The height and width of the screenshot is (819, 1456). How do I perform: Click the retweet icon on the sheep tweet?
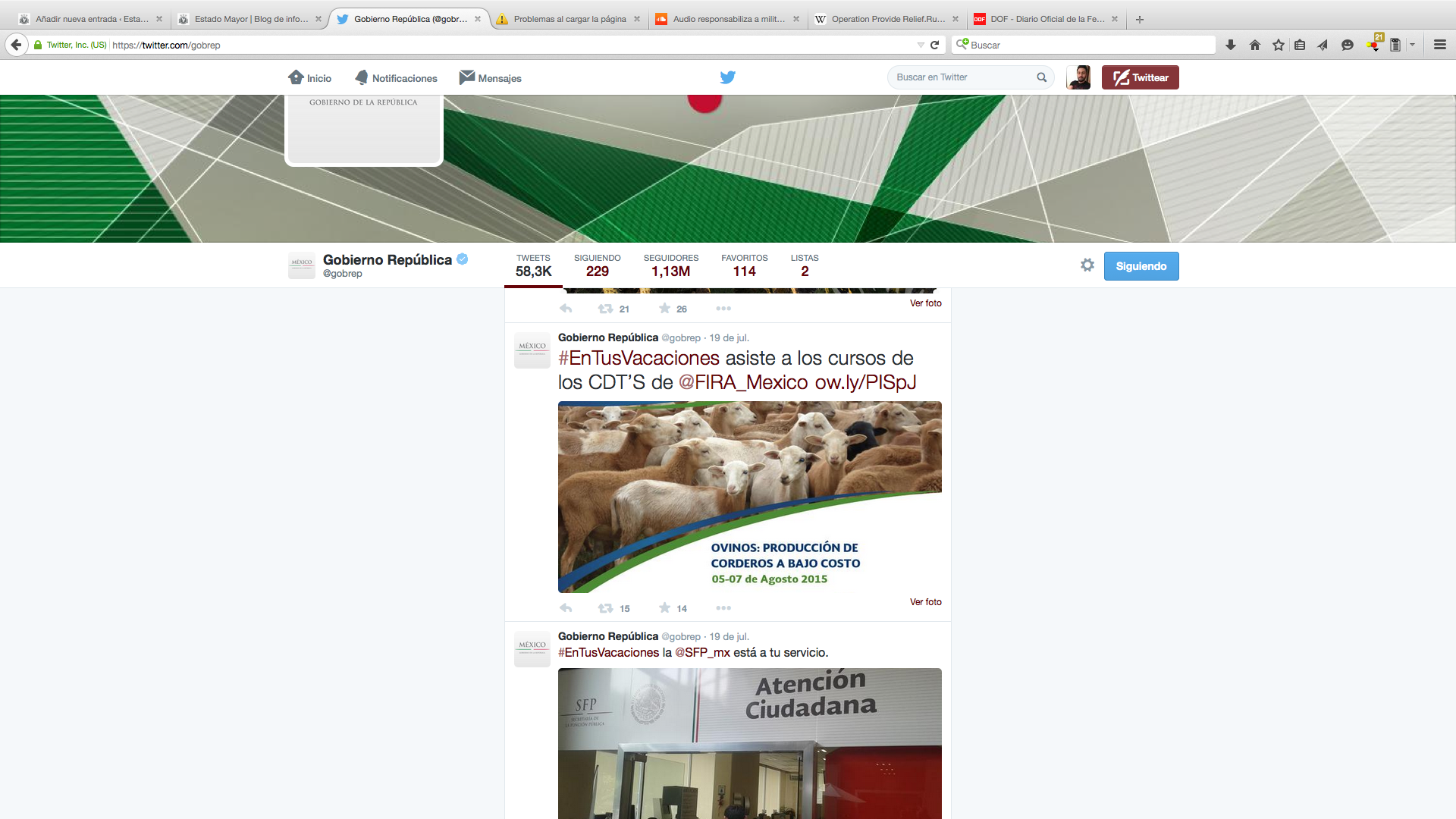click(605, 608)
